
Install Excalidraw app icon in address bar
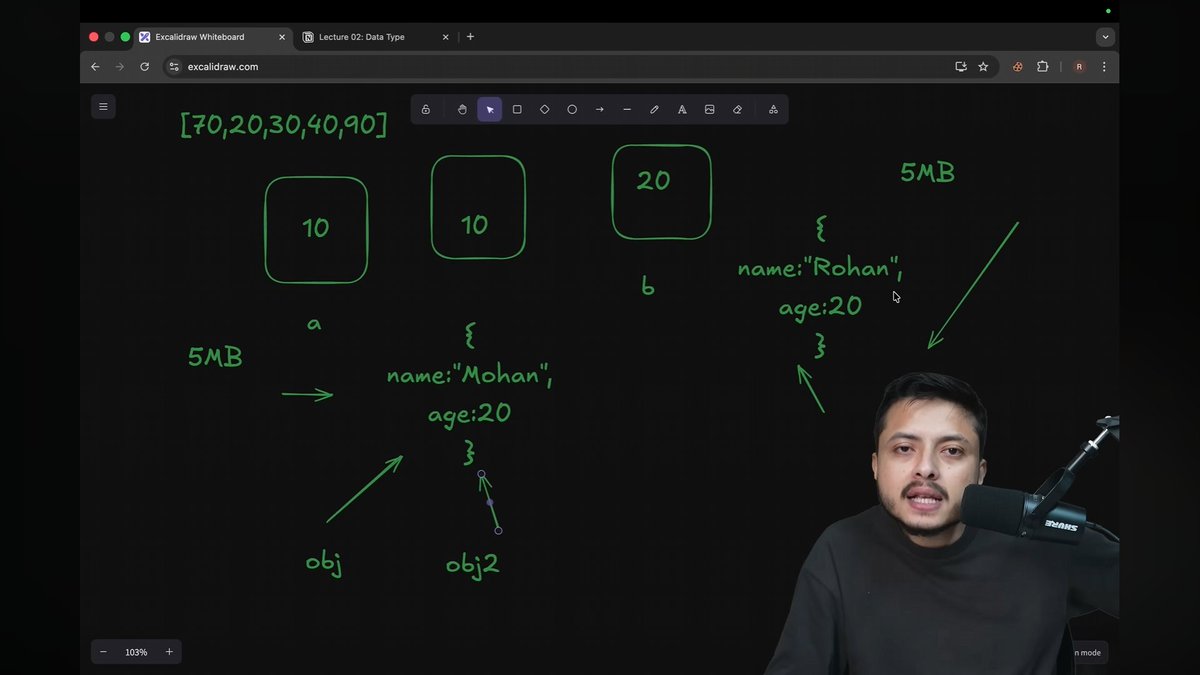pos(961,67)
